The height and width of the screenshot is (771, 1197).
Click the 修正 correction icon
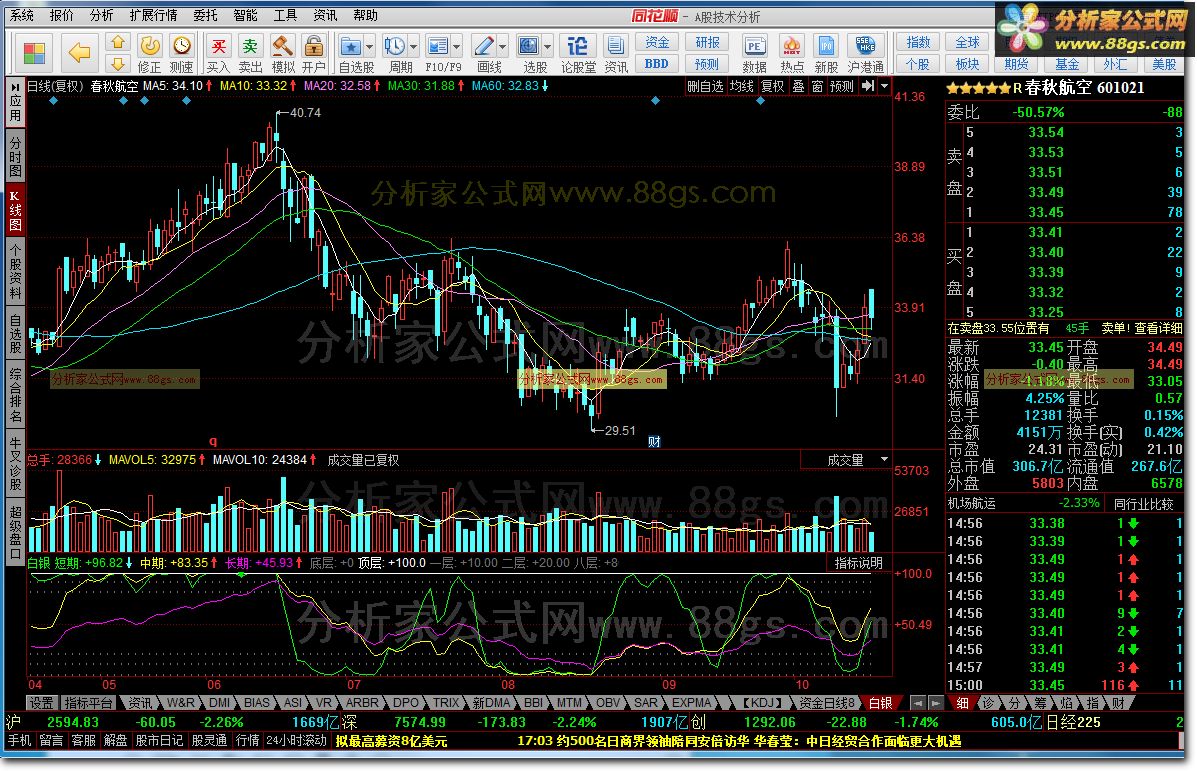[x=150, y=47]
